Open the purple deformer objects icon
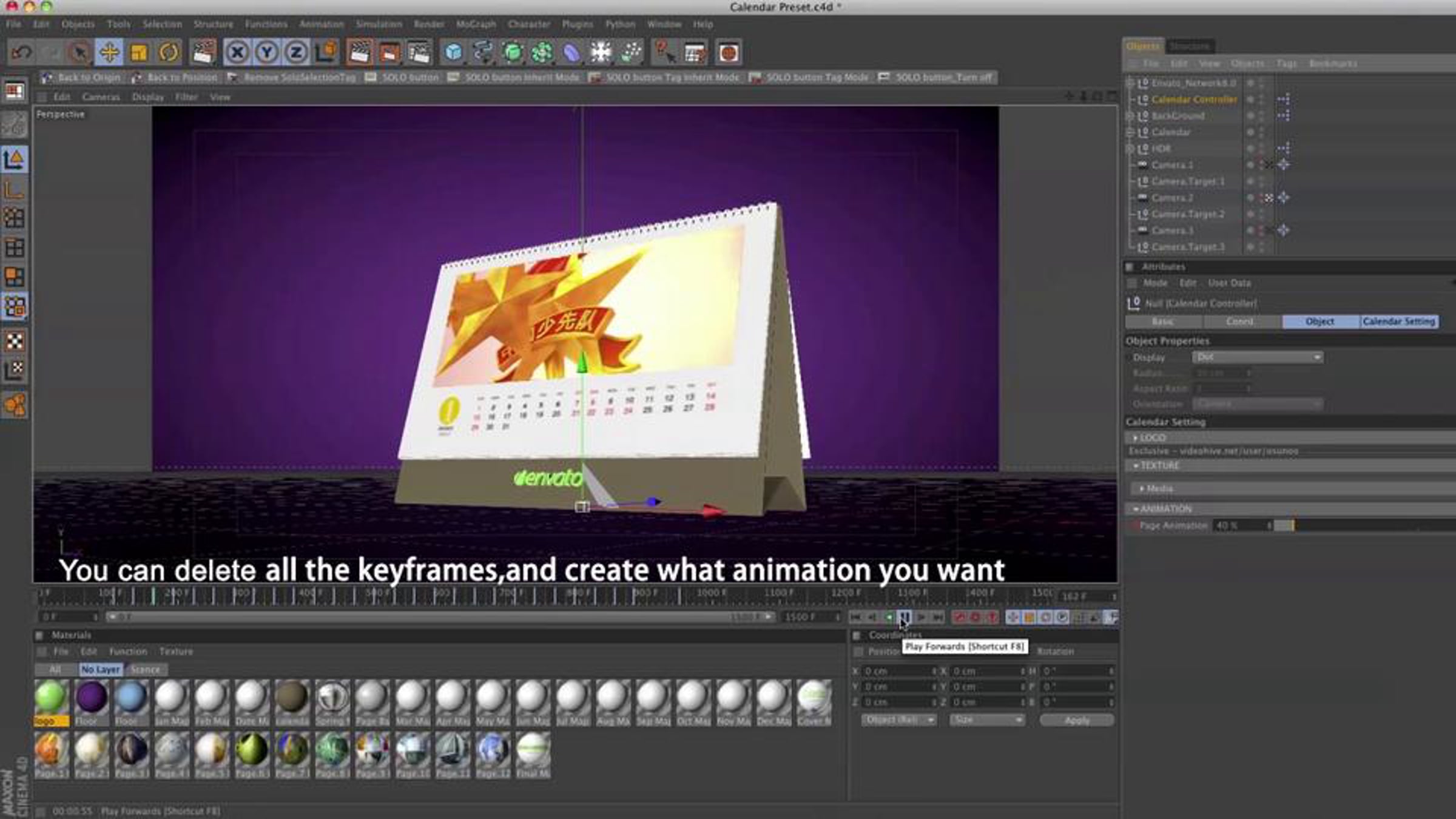The width and height of the screenshot is (1456, 819). coord(571,53)
